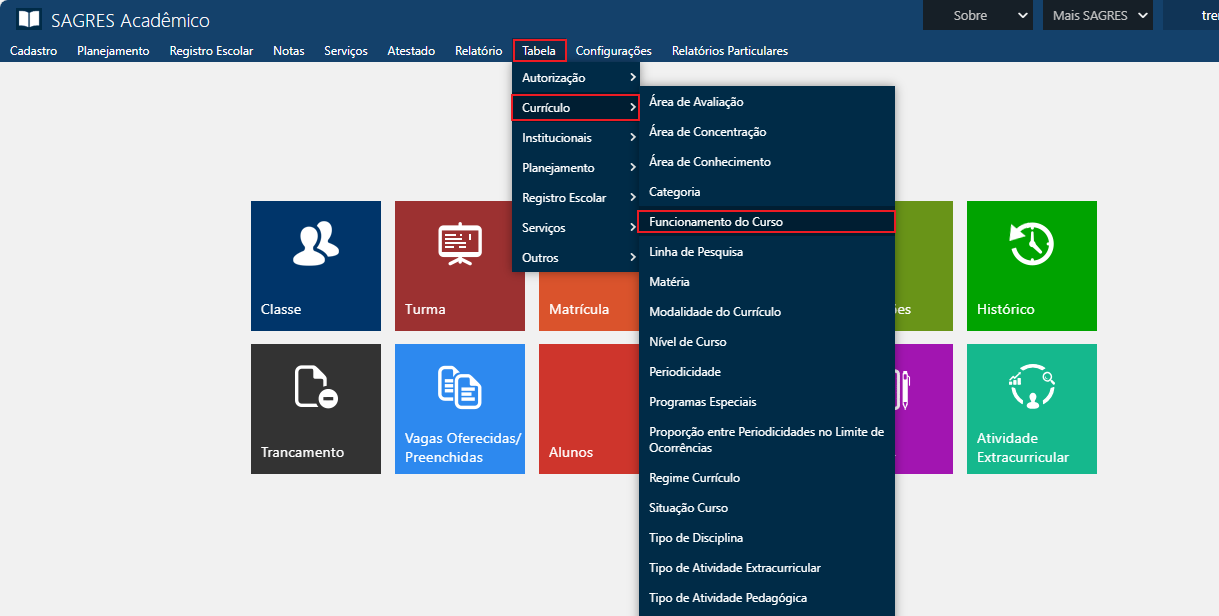
Task: Open the Tabela menu in the menu bar
Action: pyautogui.click(x=539, y=51)
